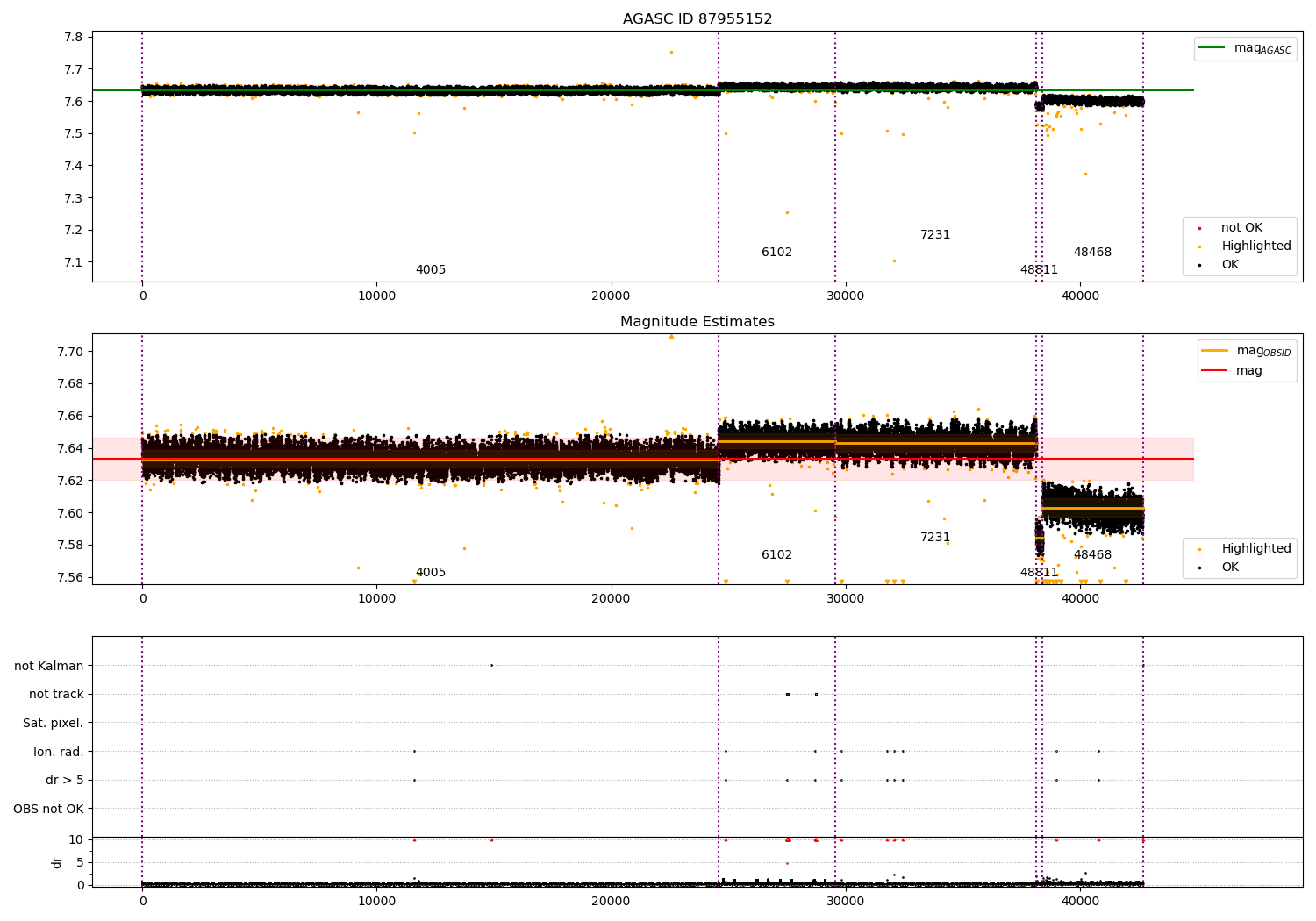1316x921 pixels.
Task: Click obsid label 4005 in the top plot
Action: point(431,270)
